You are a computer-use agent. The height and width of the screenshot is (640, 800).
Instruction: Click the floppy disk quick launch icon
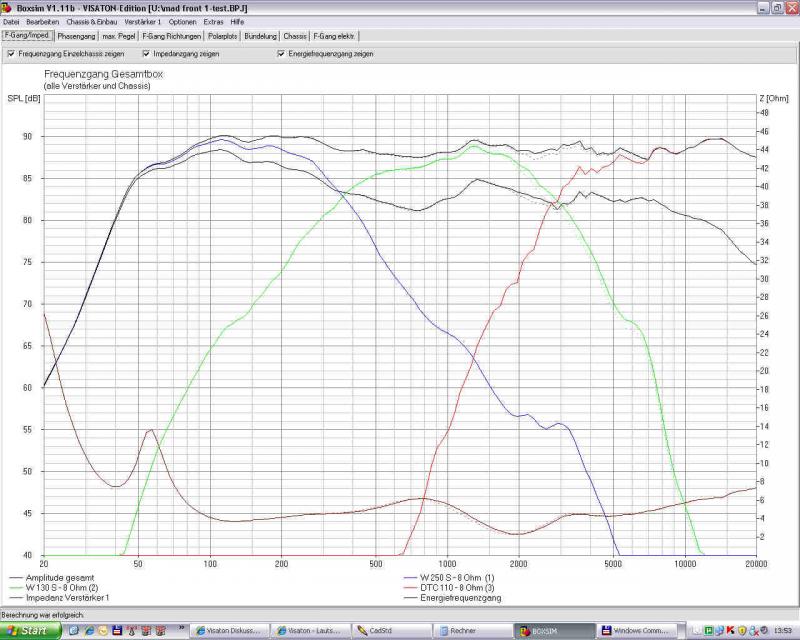[117, 631]
